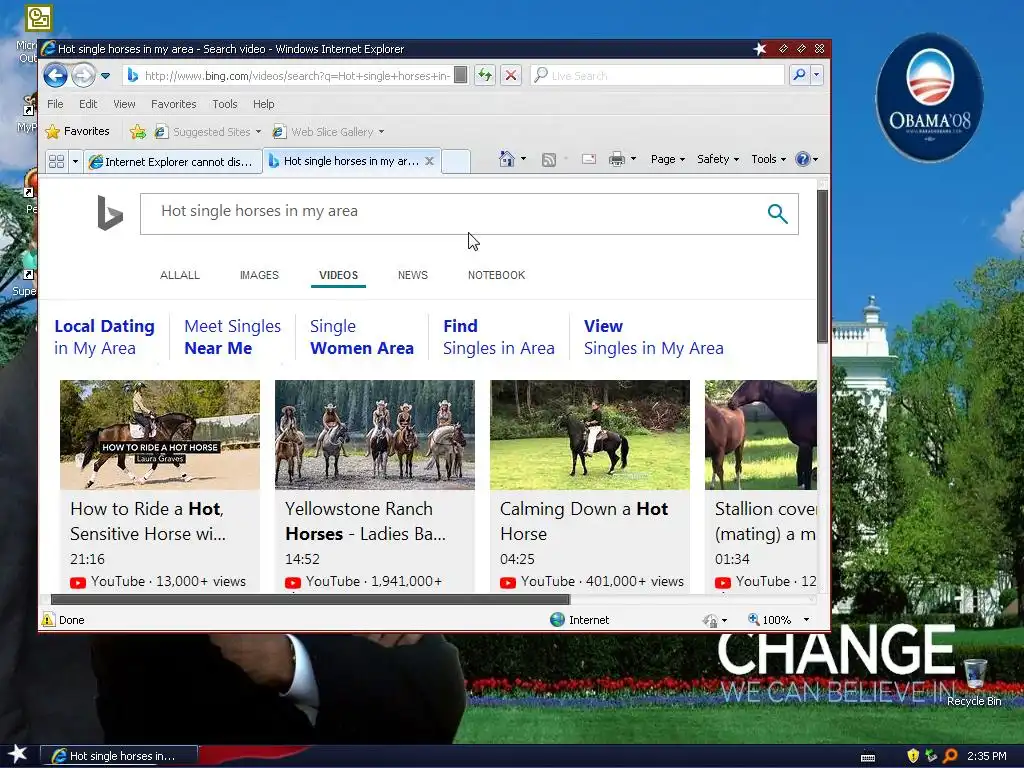Click the horizontal scrollbar thumb

click(310, 600)
